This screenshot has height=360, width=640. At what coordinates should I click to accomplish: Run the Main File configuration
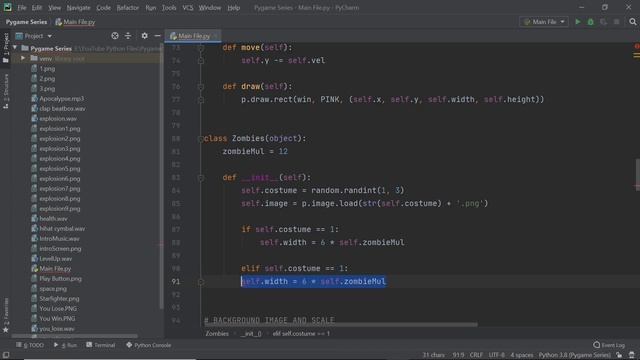(x=578, y=22)
